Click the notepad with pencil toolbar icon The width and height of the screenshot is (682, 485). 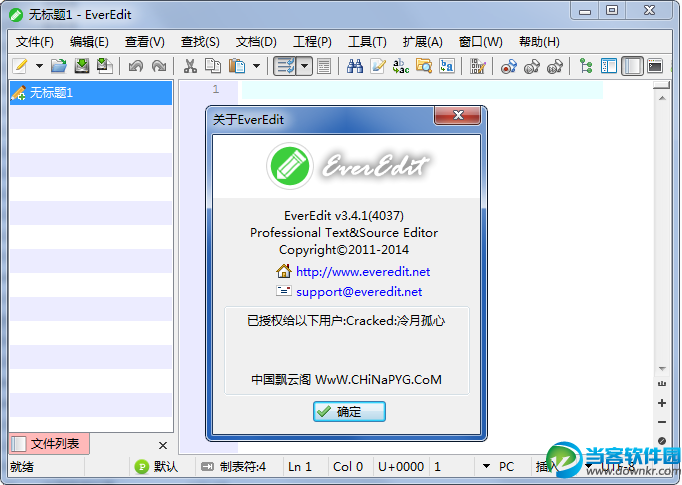tap(378, 66)
